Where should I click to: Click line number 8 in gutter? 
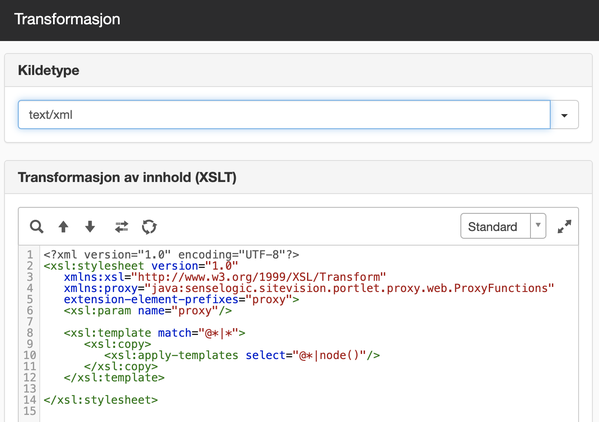coord(30,333)
